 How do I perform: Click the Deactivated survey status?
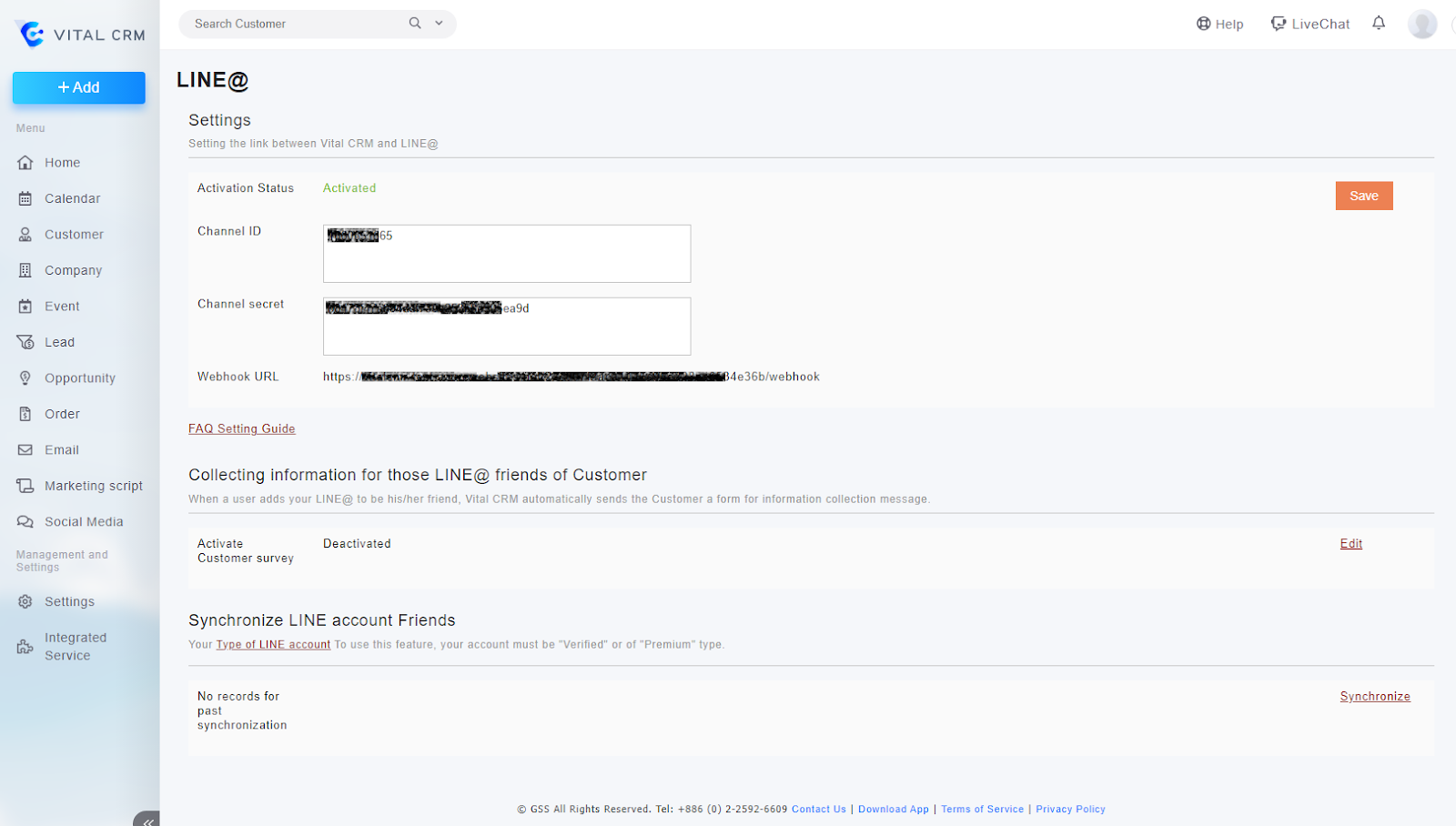point(357,543)
